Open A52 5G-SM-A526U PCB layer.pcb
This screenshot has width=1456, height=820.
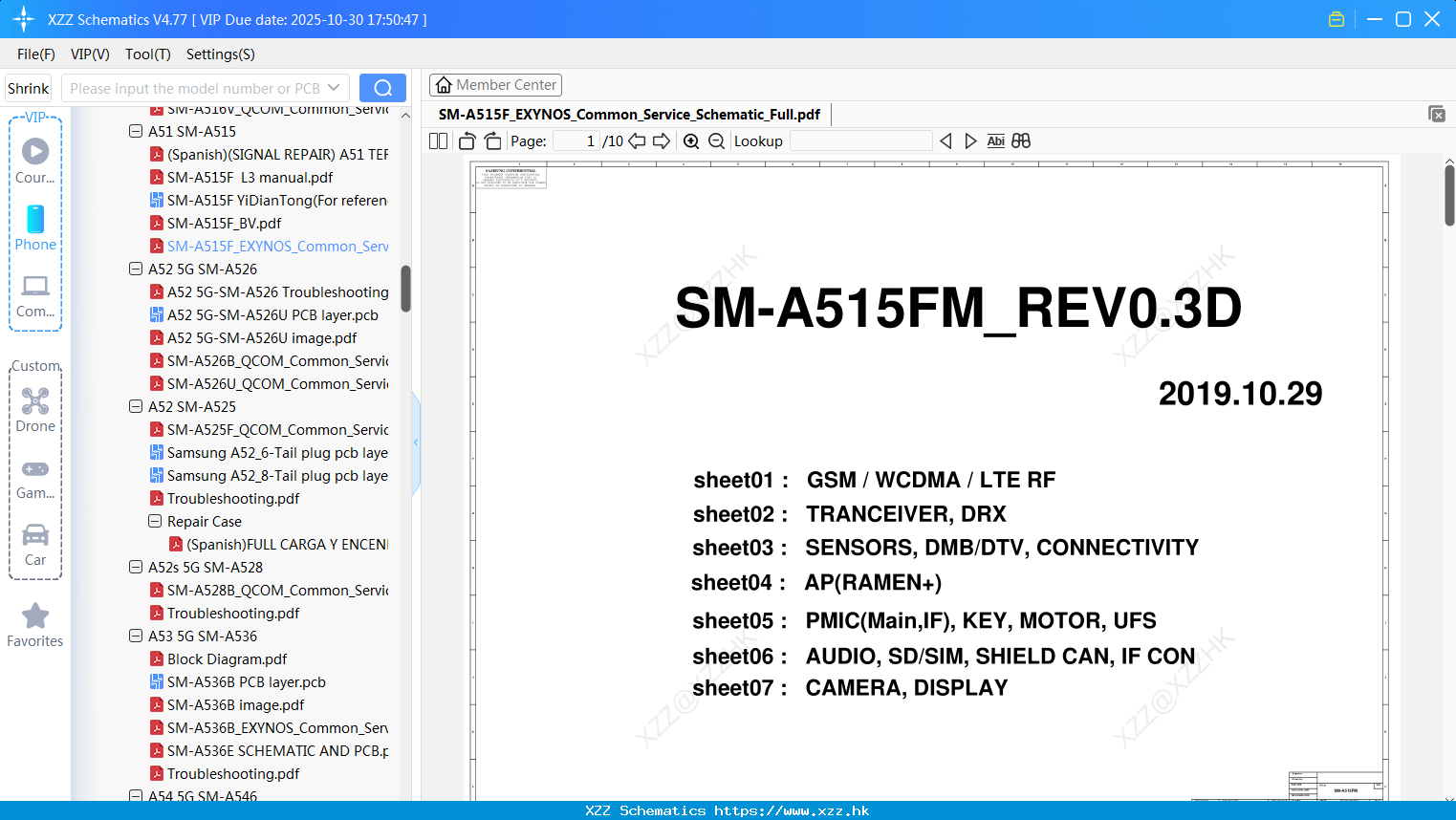tap(264, 315)
